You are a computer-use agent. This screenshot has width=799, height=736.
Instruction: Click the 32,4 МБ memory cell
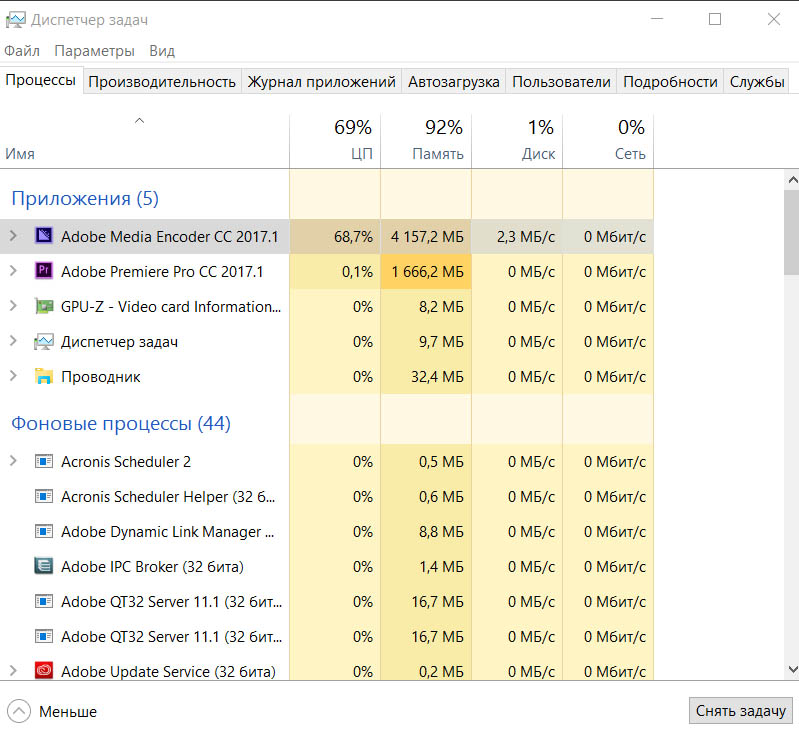[426, 377]
